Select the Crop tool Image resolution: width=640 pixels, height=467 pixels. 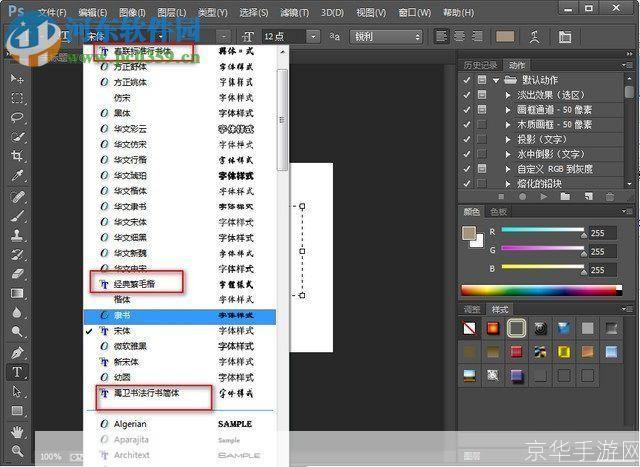point(17,156)
